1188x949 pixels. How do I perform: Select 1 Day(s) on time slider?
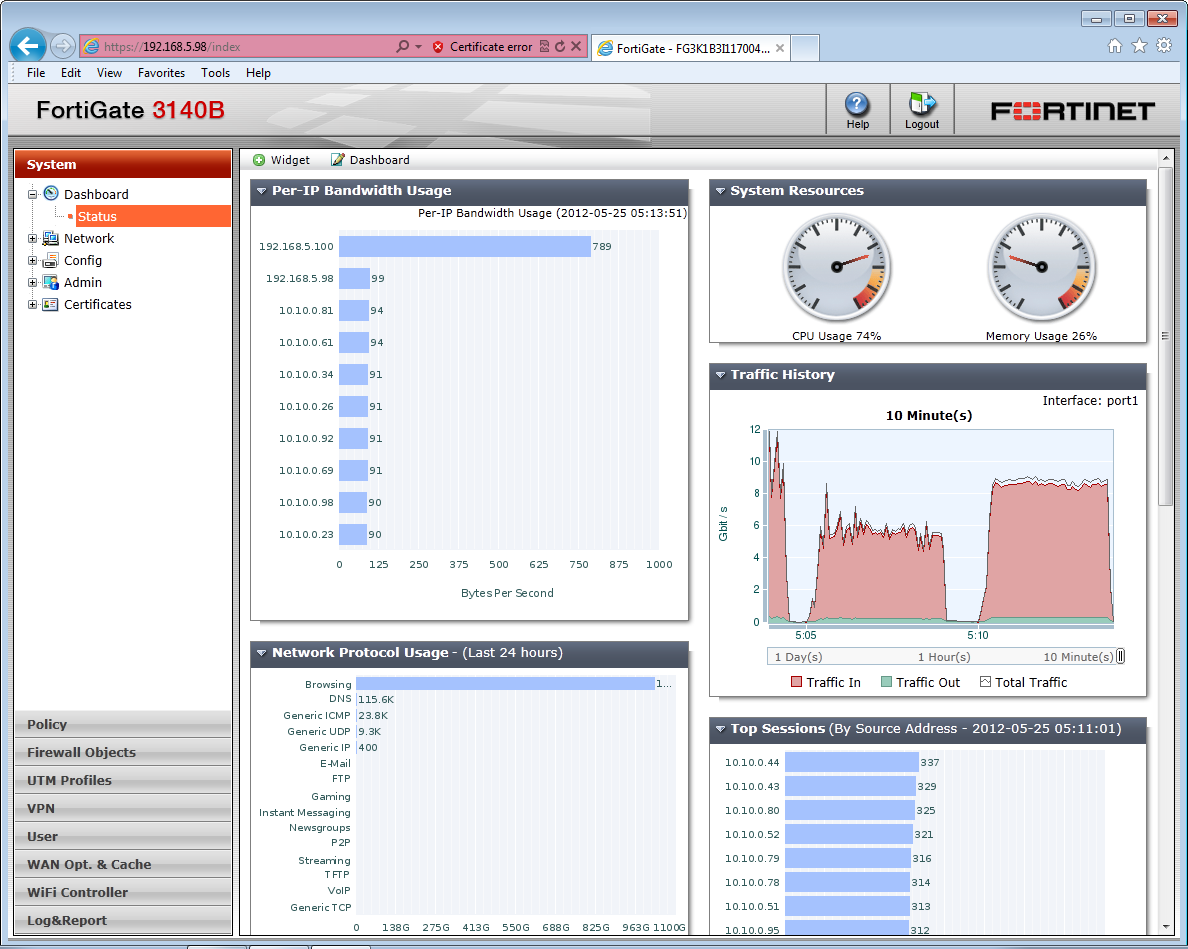798,657
